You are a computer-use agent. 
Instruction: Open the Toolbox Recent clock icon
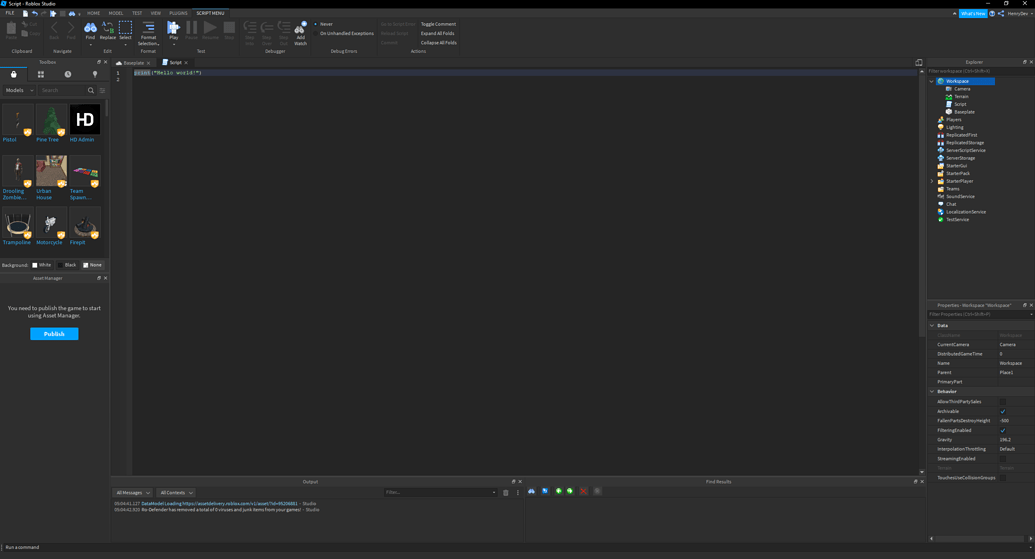tap(67, 74)
